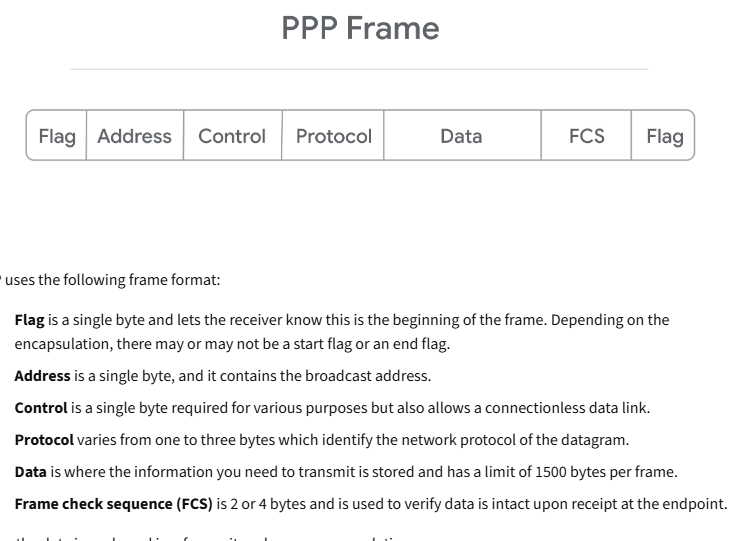Click the bold Flag term in description
Image resolution: width=737 pixels, height=541 pixels.
point(30,320)
